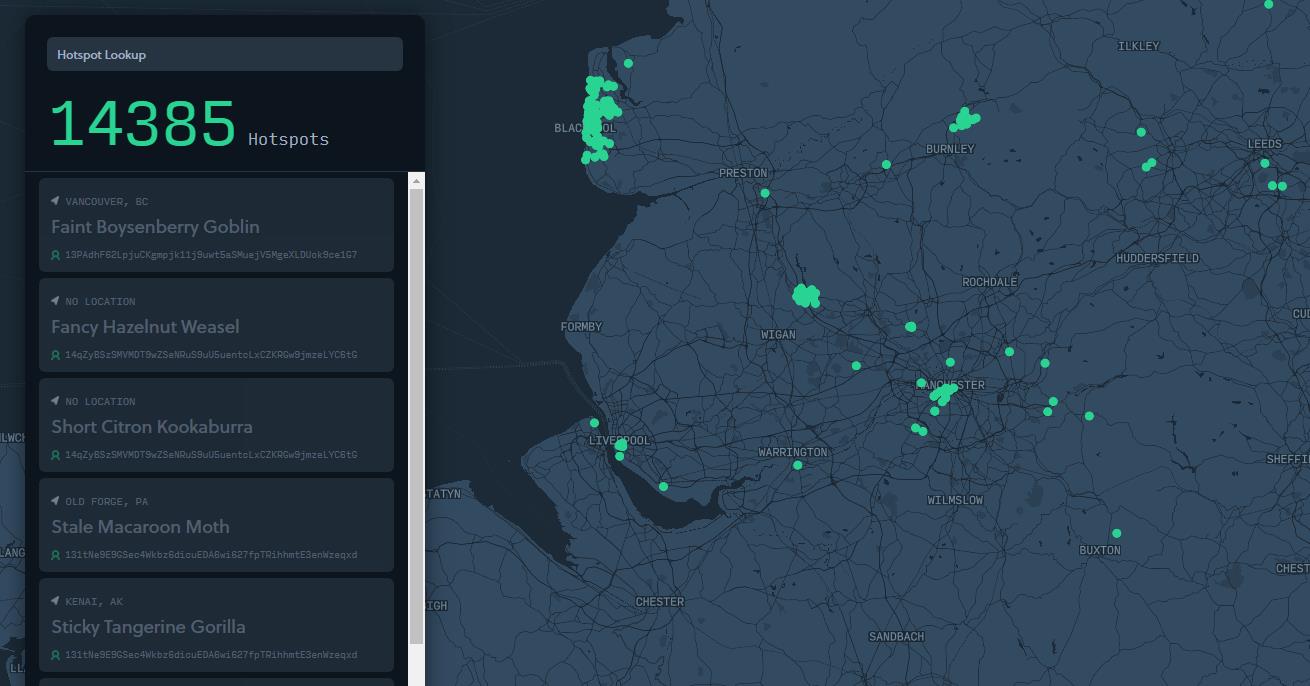
Task: Open Short Citron Kookaburra hotspot entry
Action: point(152,427)
